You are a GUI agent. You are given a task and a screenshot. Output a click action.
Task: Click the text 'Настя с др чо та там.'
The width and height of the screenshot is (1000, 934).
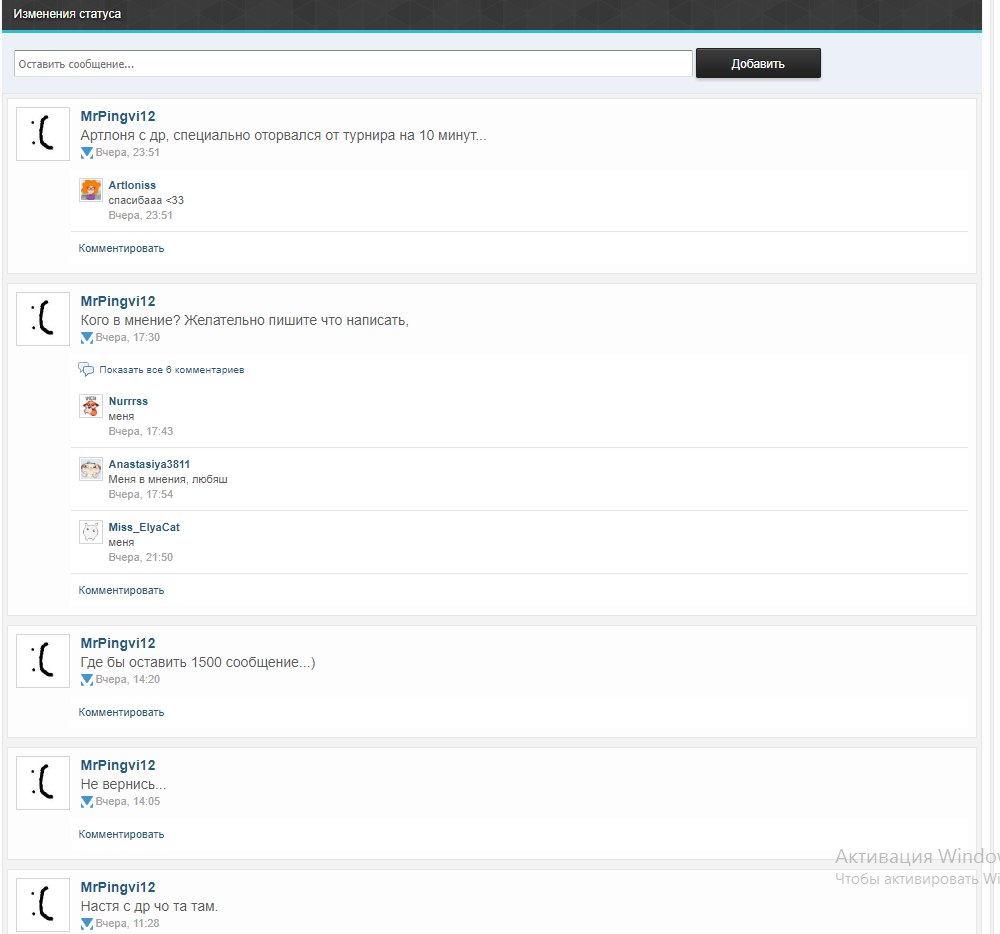click(x=149, y=906)
